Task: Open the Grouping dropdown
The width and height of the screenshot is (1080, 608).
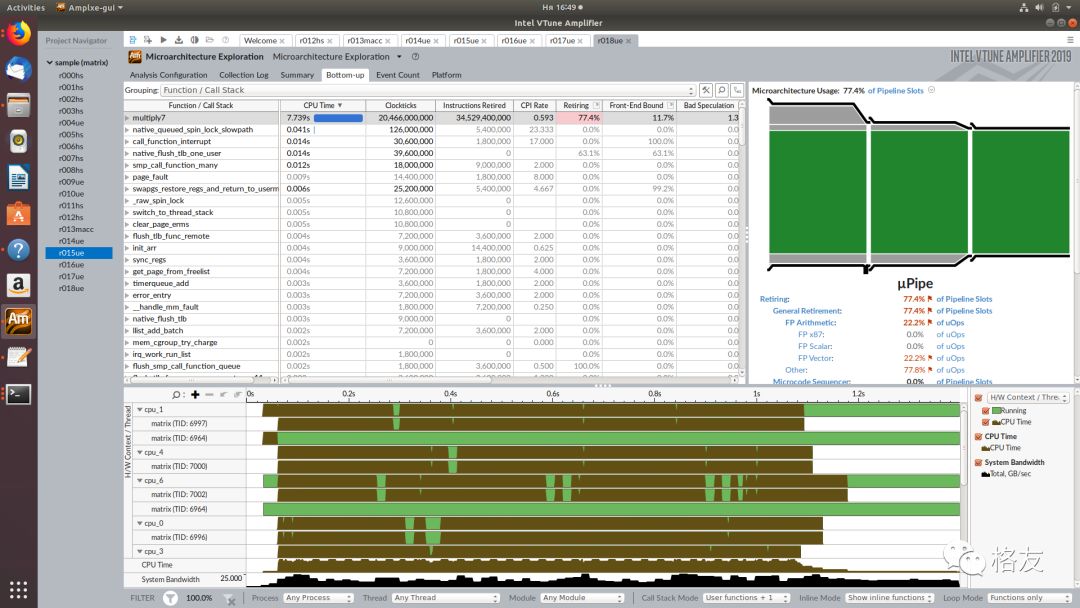Action: [428, 90]
